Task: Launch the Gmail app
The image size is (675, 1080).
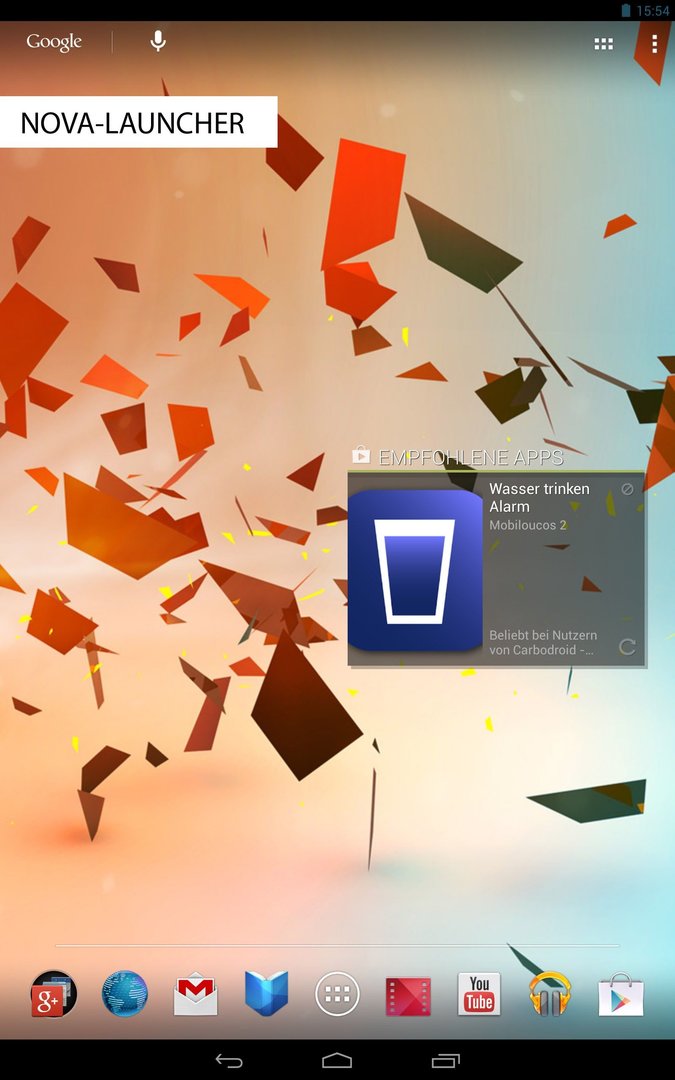Action: pyautogui.click(x=196, y=993)
